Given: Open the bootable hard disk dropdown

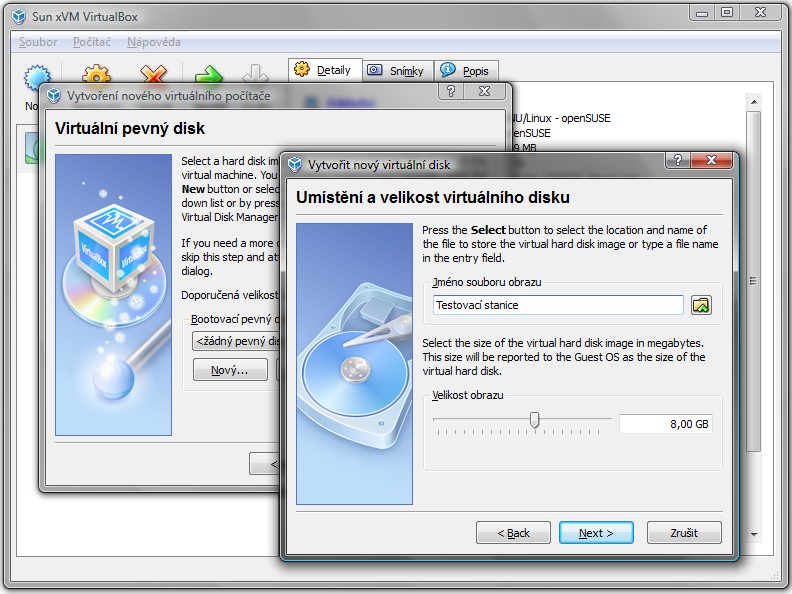Looking at the screenshot, I should (x=236, y=341).
